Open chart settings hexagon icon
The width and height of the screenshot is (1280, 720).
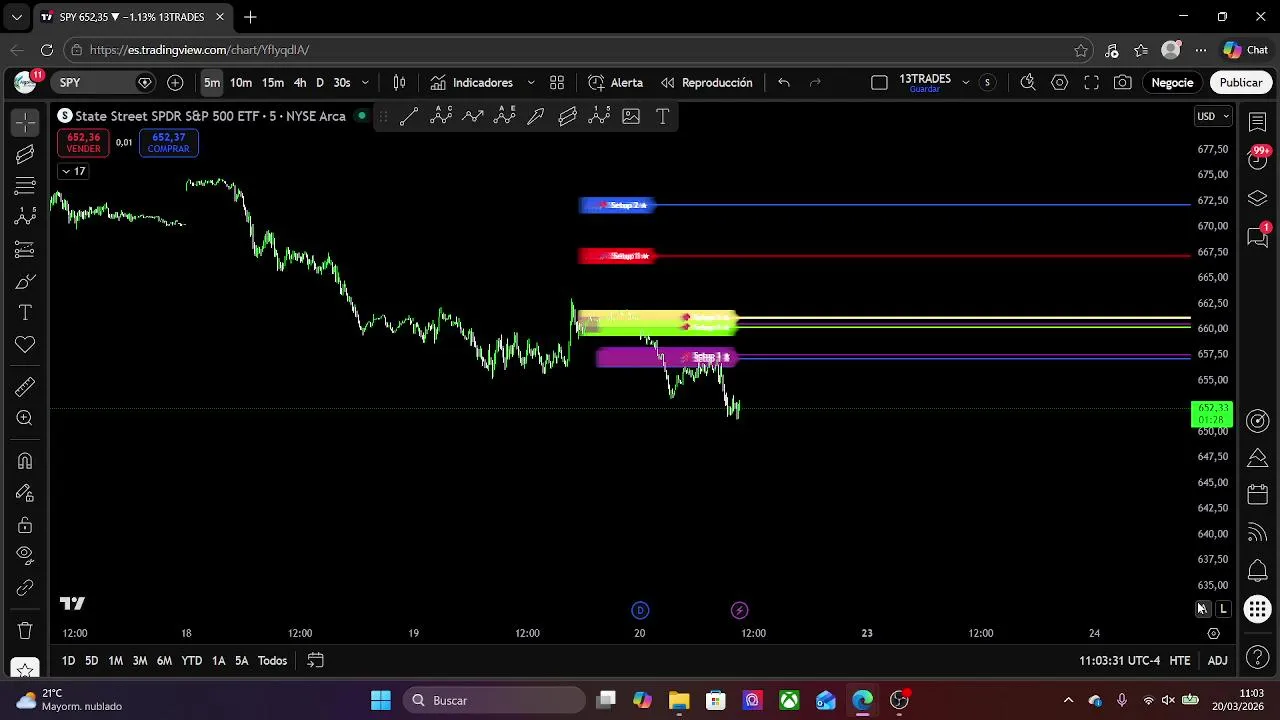click(x=1059, y=83)
